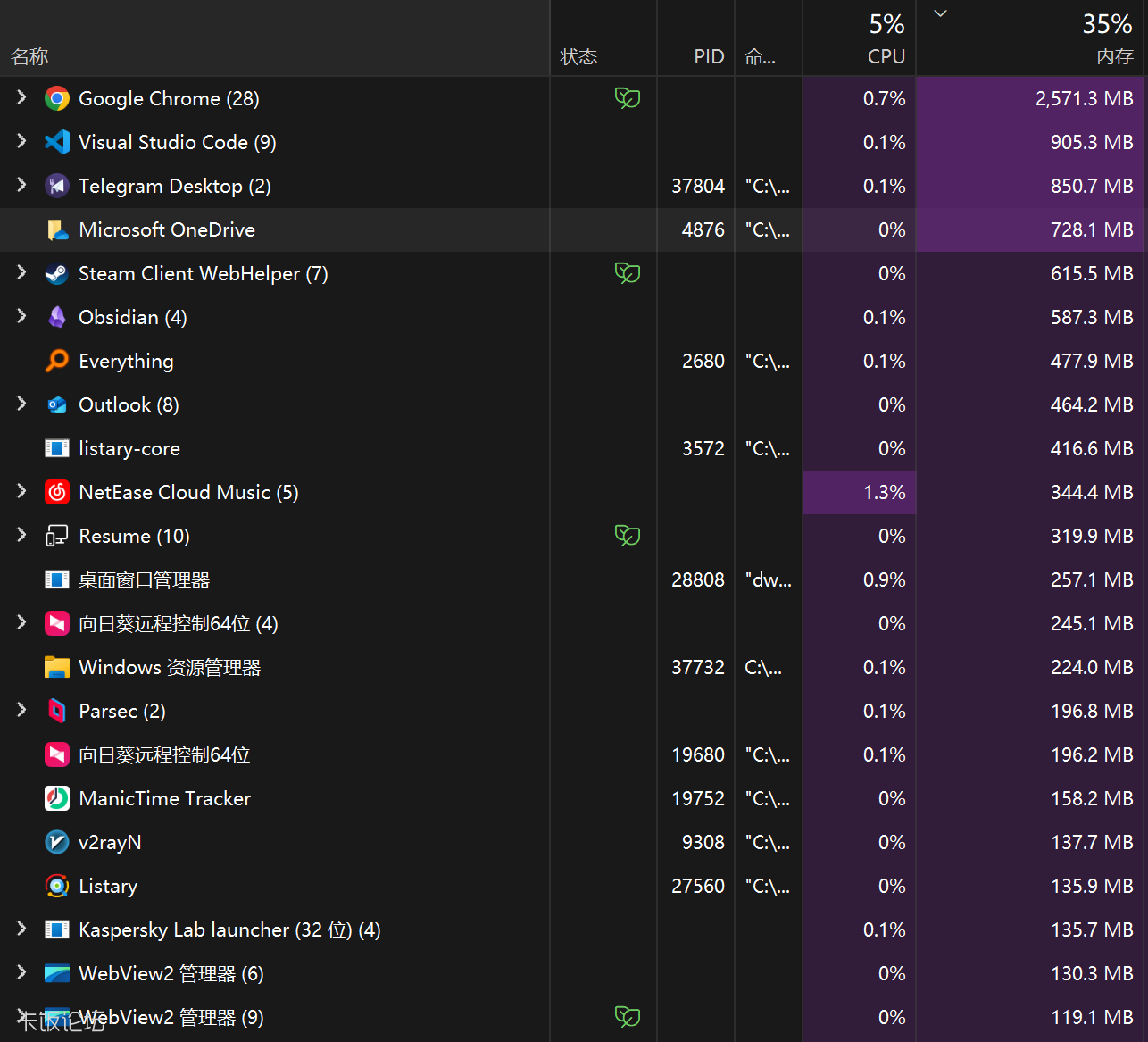Click the Resume process icon
The image size is (1148, 1042).
tap(57, 536)
